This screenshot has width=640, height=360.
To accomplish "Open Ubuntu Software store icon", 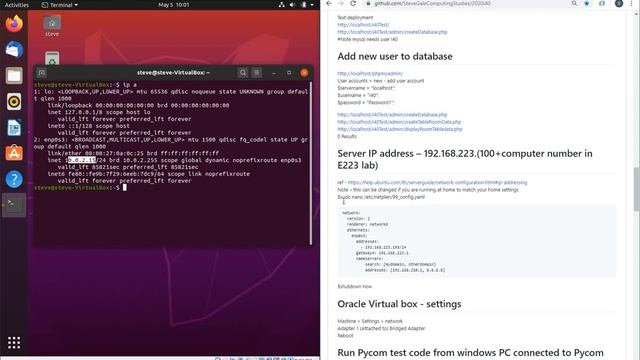I will [14, 153].
